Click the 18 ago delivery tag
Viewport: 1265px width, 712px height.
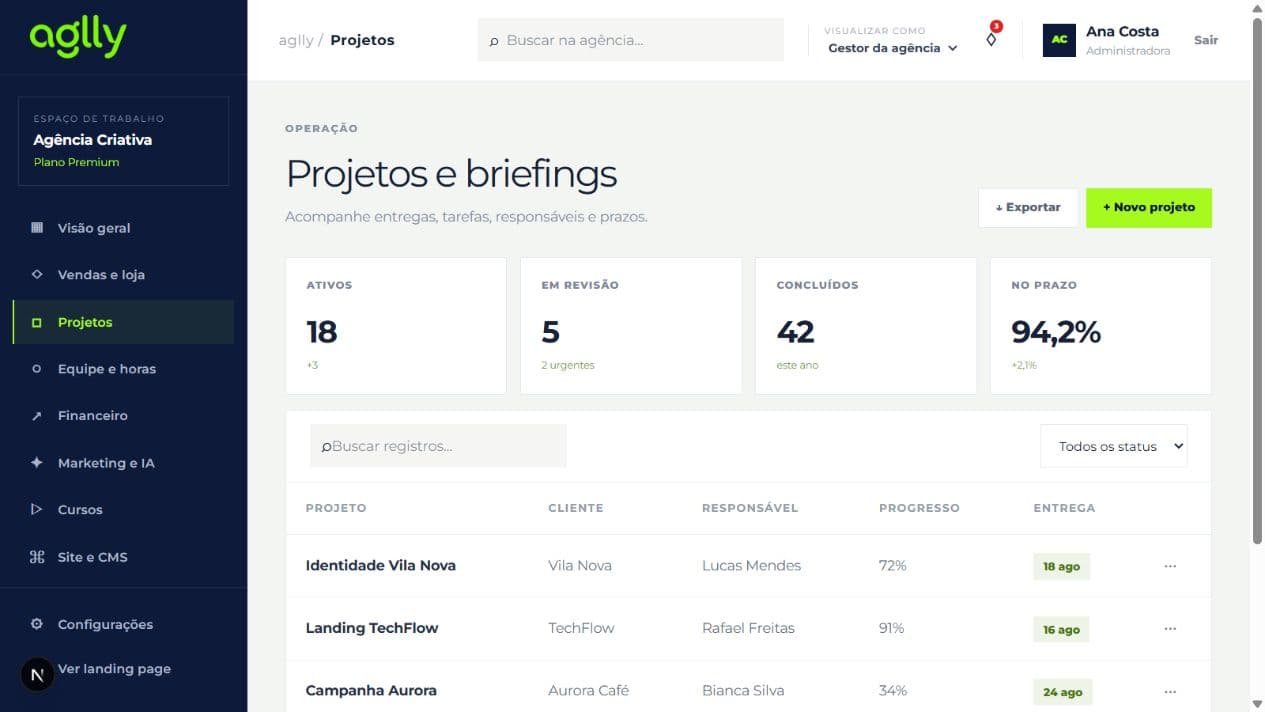tap(1061, 567)
